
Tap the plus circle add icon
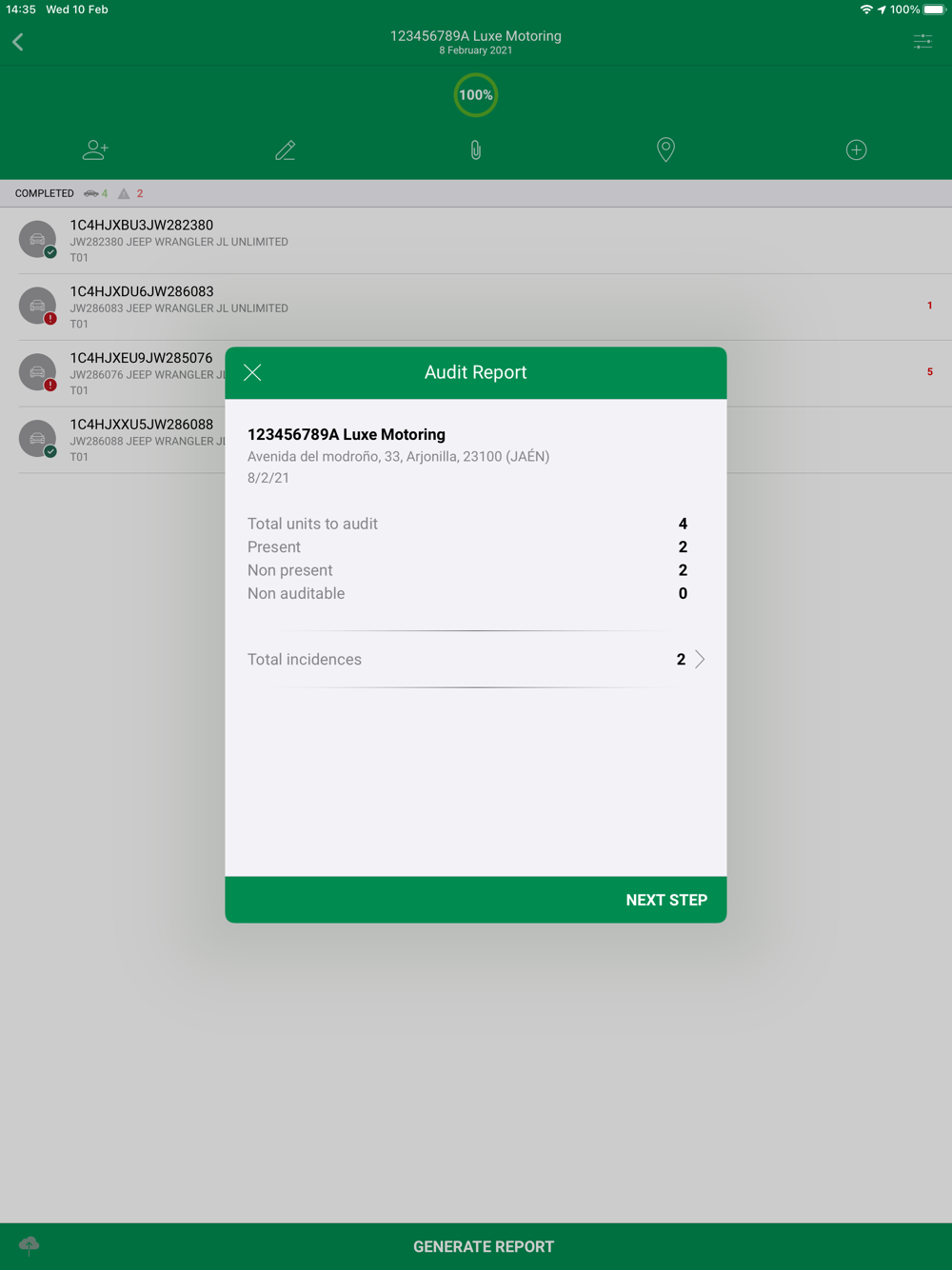856,149
